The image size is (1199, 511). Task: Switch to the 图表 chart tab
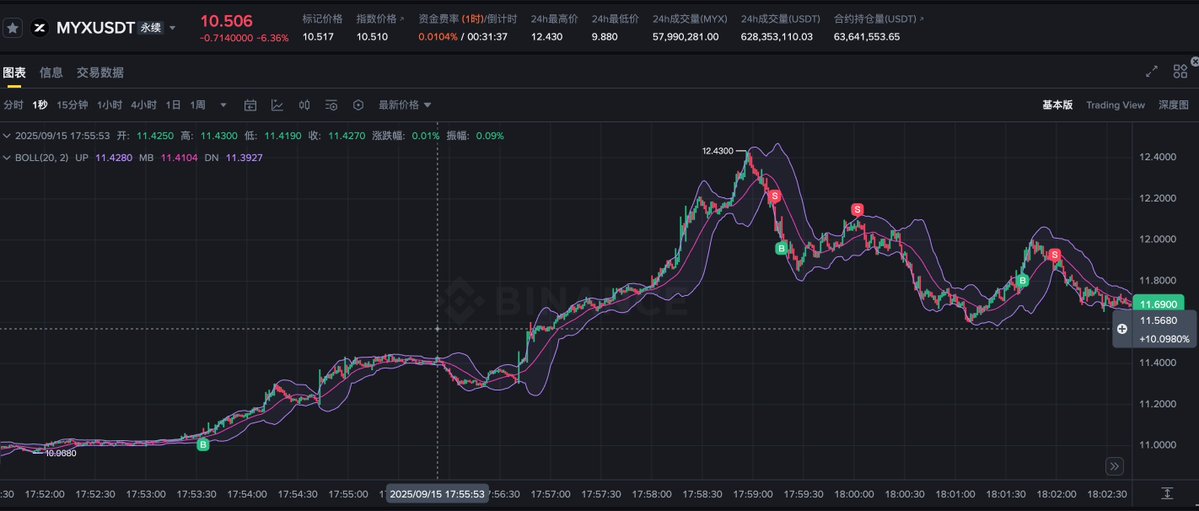coord(14,73)
